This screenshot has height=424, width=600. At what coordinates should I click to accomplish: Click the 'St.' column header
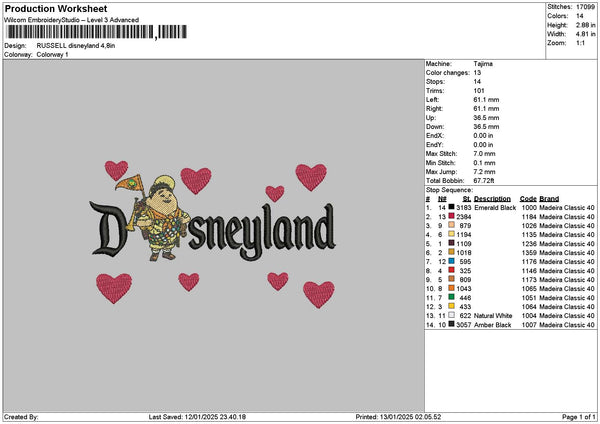pos(467,199)
